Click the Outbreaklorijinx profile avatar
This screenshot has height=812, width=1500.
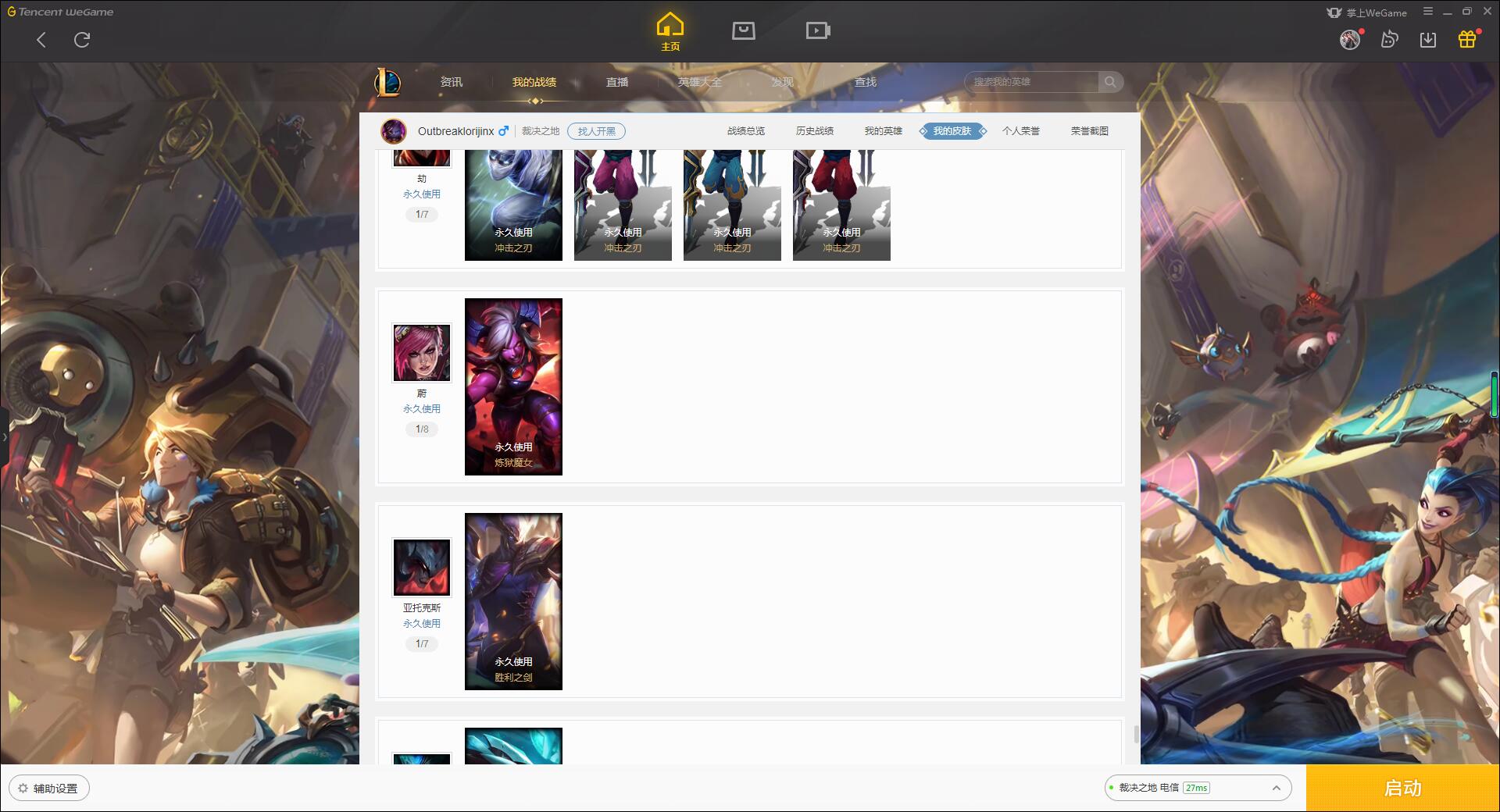(x=394, y=131)
